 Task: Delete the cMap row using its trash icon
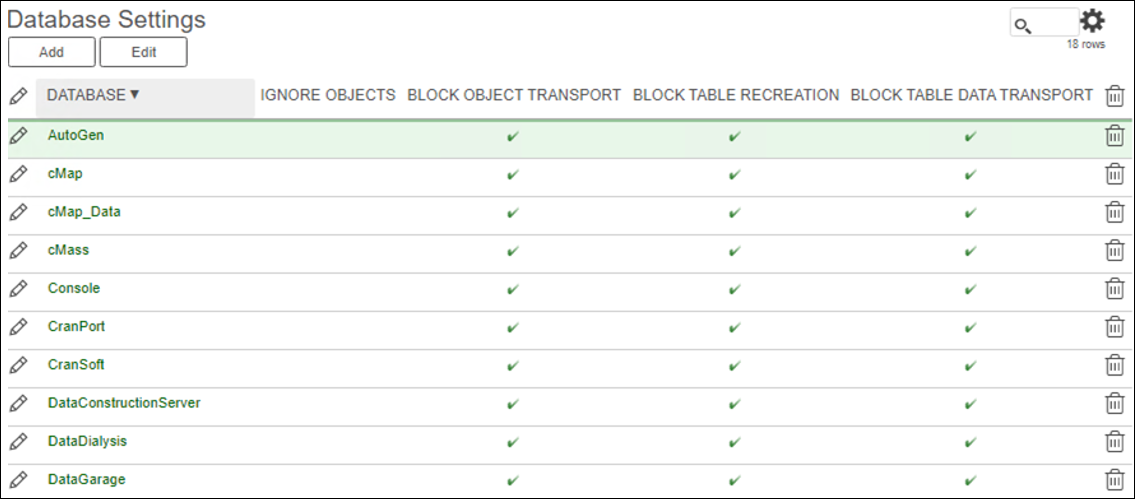(x=1115, y=174)
